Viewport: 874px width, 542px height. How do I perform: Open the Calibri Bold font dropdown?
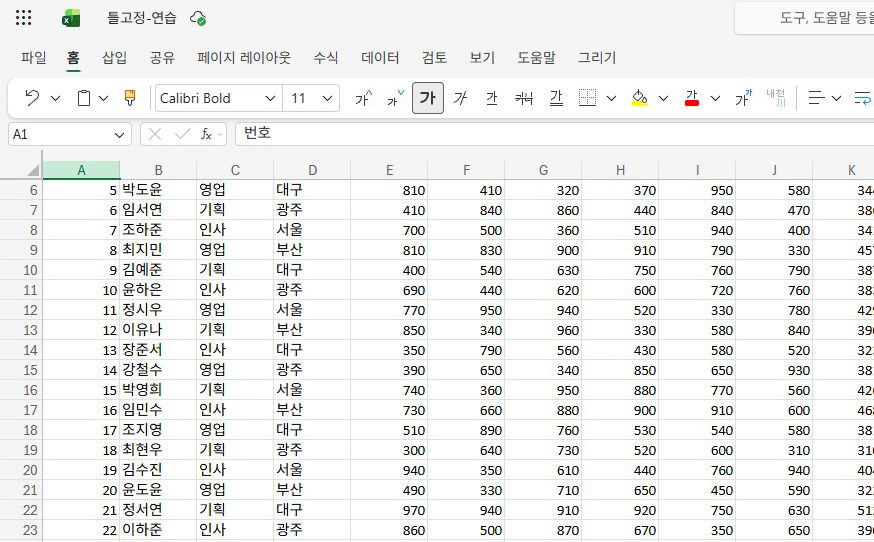tap(270, 99)
